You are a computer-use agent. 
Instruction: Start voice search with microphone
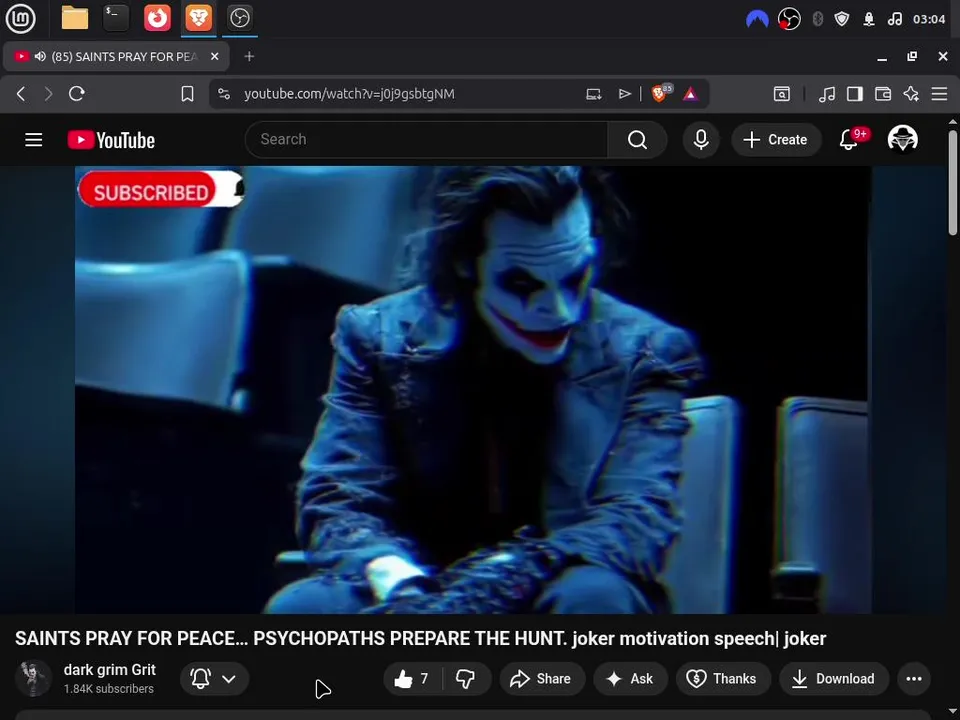[x=701, y=140]
